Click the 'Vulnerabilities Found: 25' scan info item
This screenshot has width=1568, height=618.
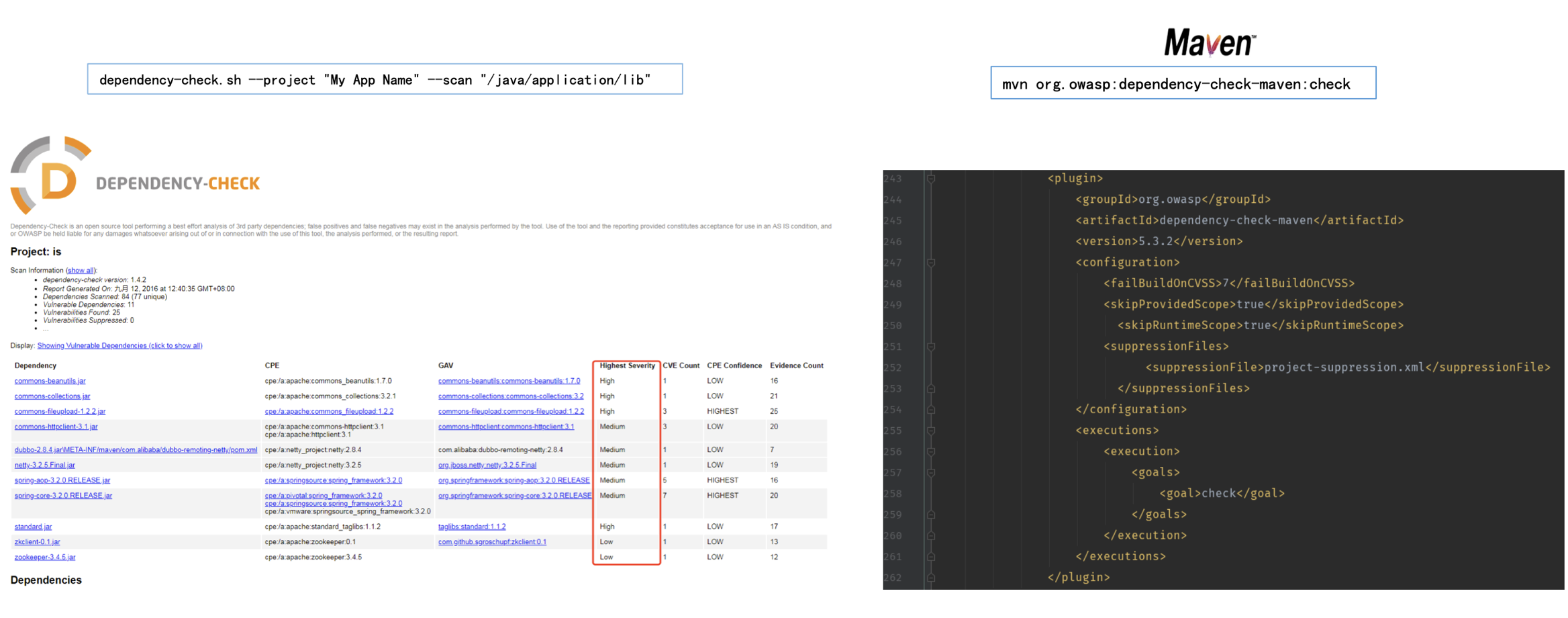pyautogui.click(x=81, y=313)
